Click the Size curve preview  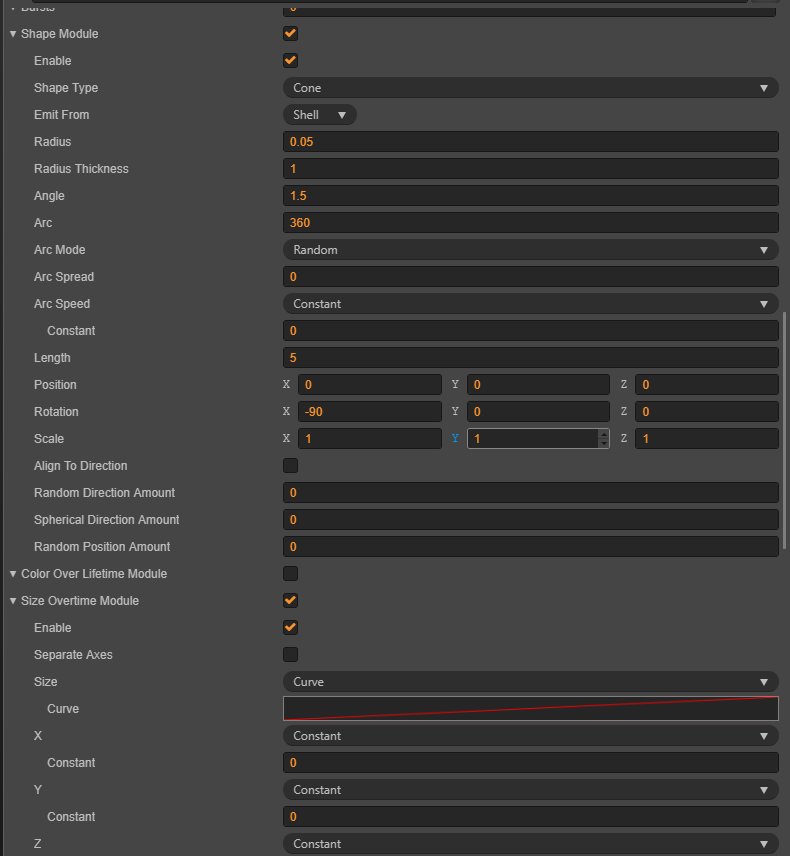click(530, 709)
